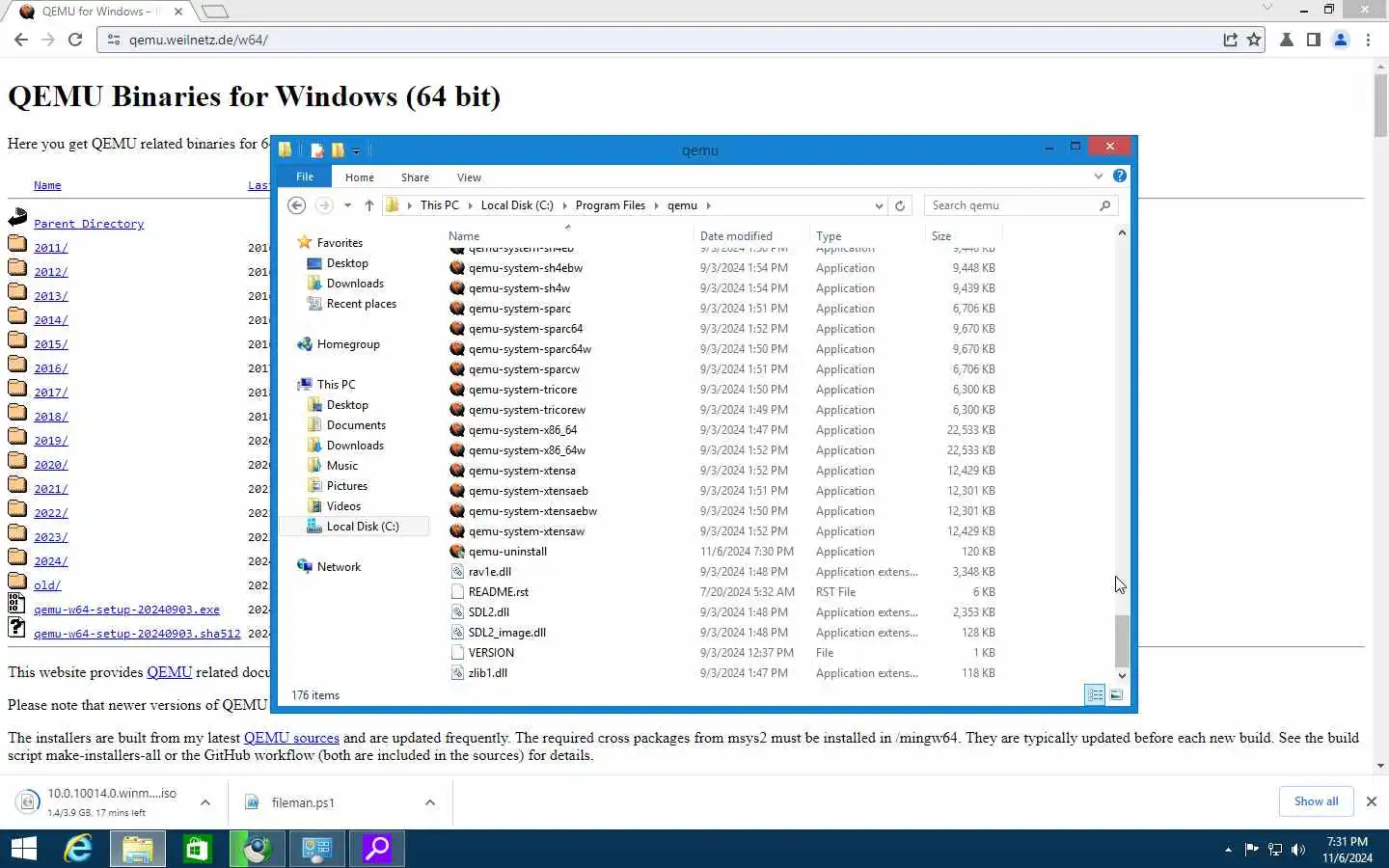Open Recent places under Favorites
Viewport: 1389px width, 868px height.
click(361, 304)
